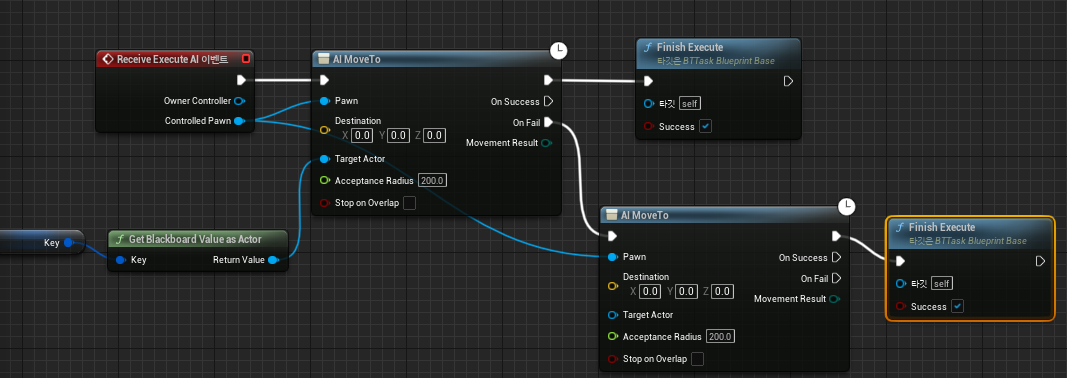Click the Controlled Pawn output pin
Screen dimensions: 1067x378
coord(239,121)
